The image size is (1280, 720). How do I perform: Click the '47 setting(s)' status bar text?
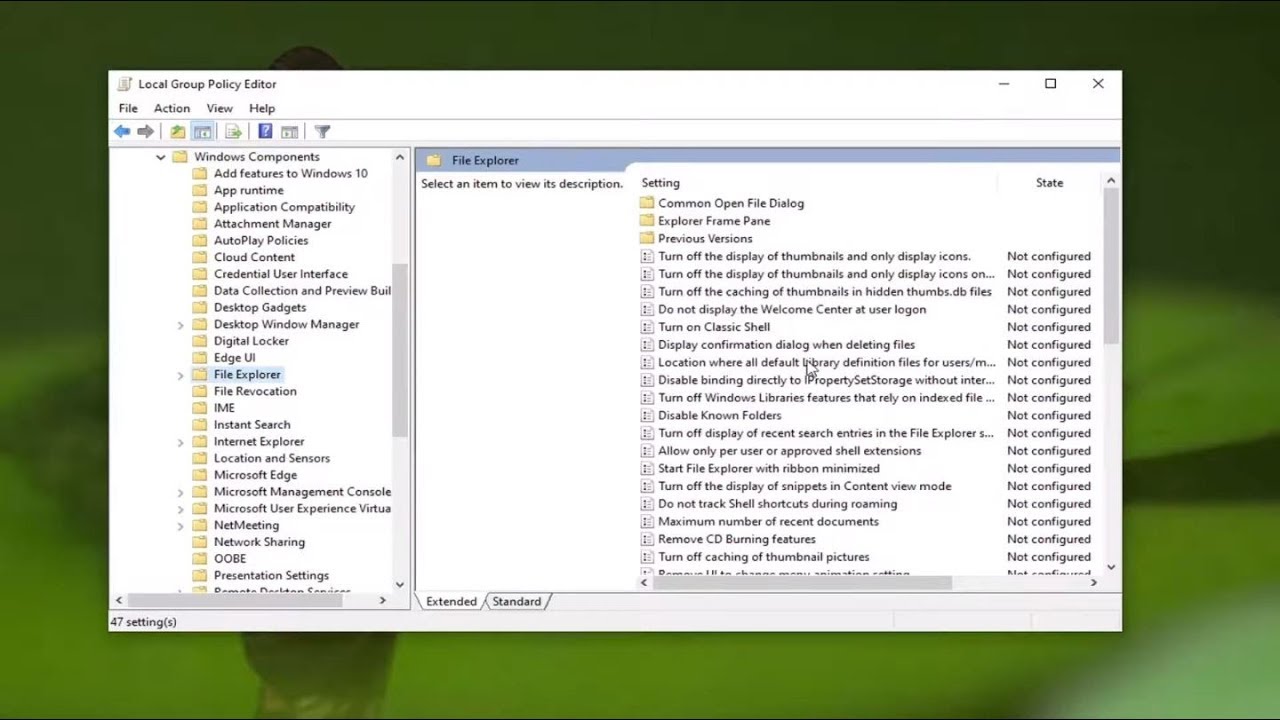pyautogui.click(x=143, y=622)
